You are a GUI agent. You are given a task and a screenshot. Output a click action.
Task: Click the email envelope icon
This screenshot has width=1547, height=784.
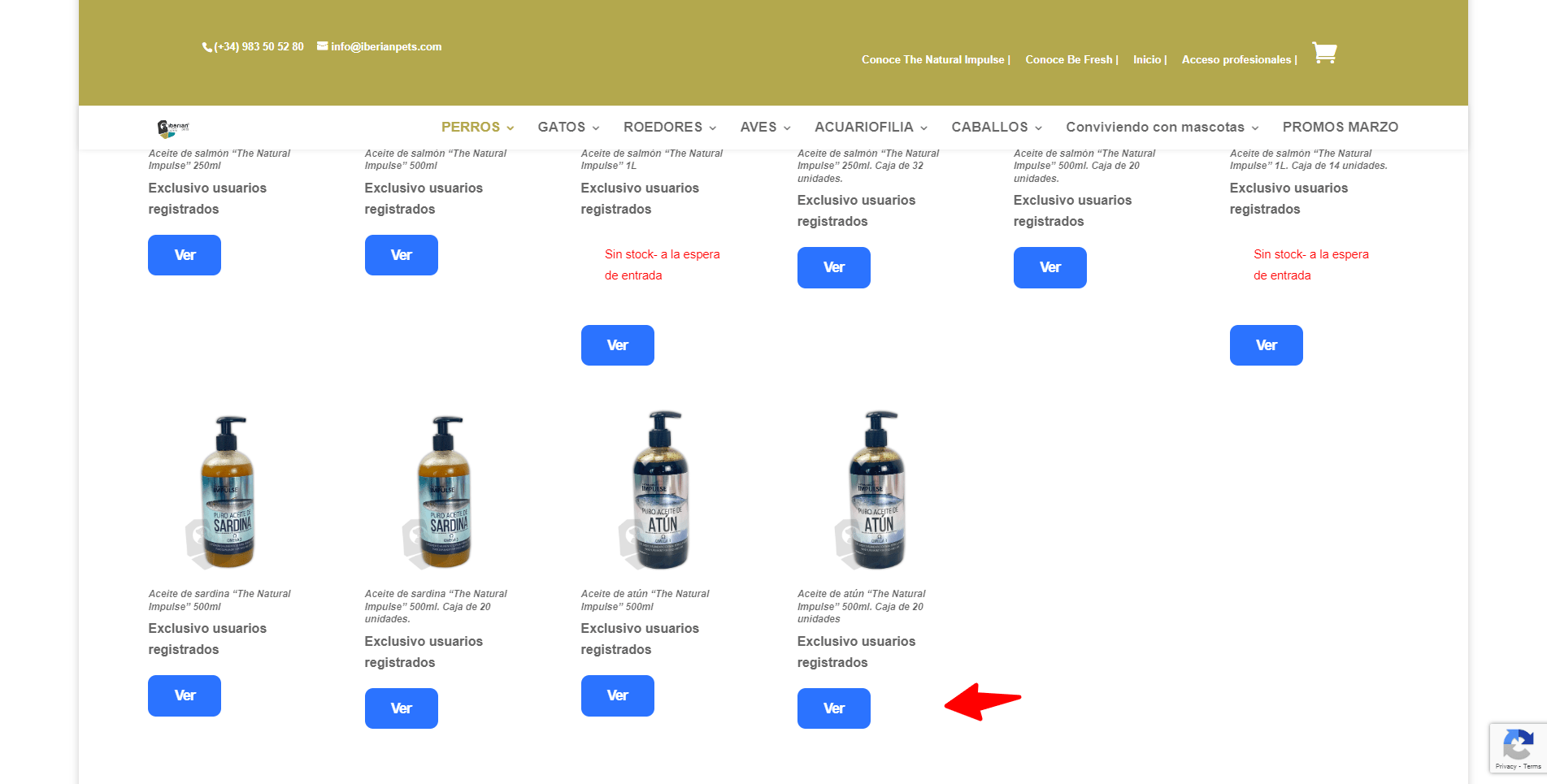coord(323,46)
